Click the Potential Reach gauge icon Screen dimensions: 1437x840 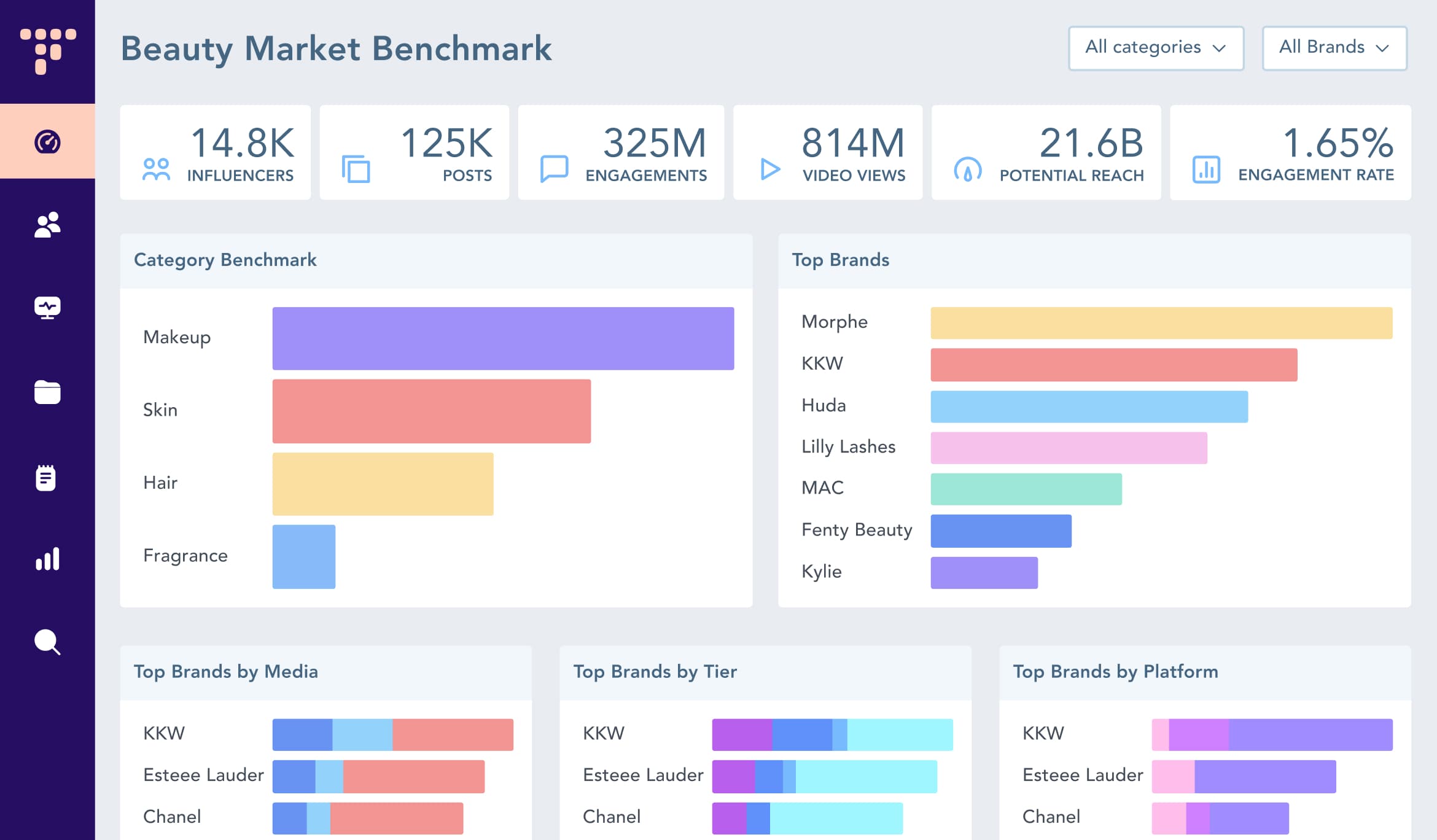click(968, 169)
